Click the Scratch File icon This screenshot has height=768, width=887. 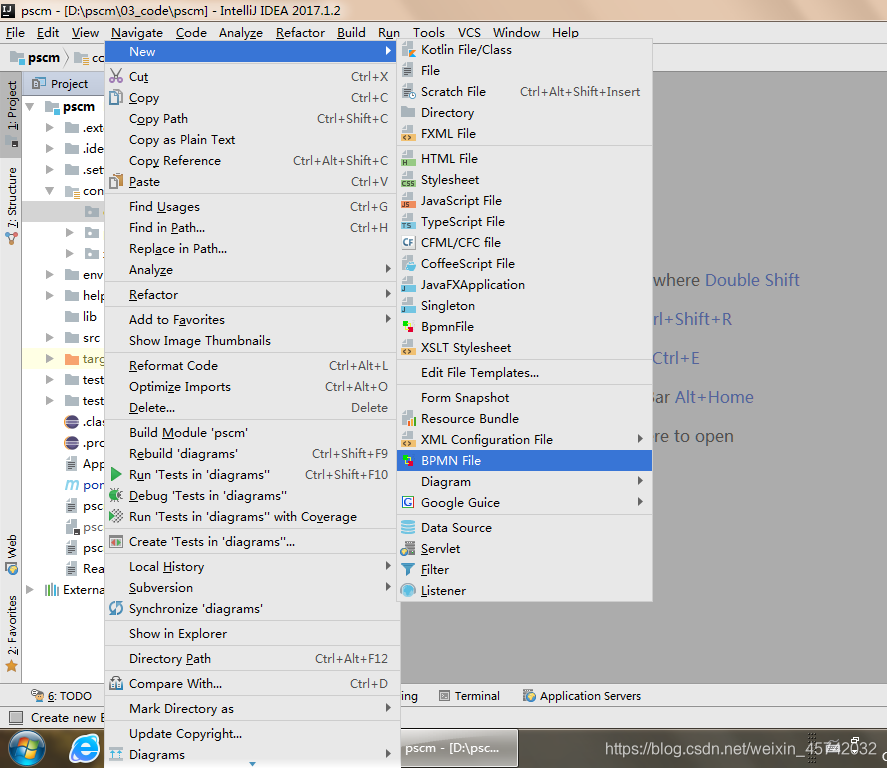[x=408, y=92]
